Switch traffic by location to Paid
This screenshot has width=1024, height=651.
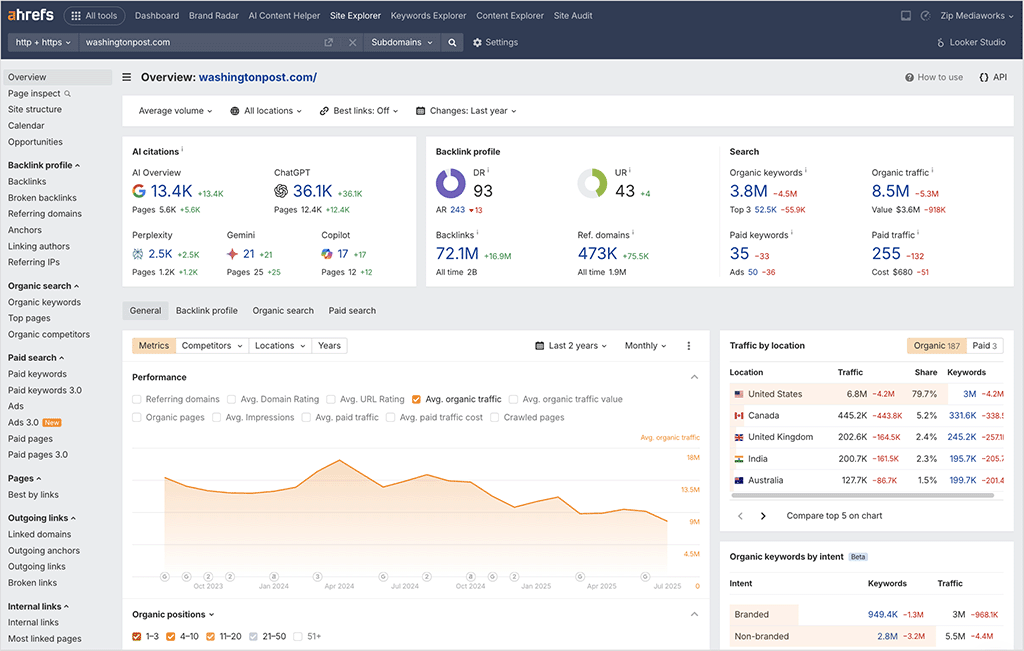pos(984,346)
